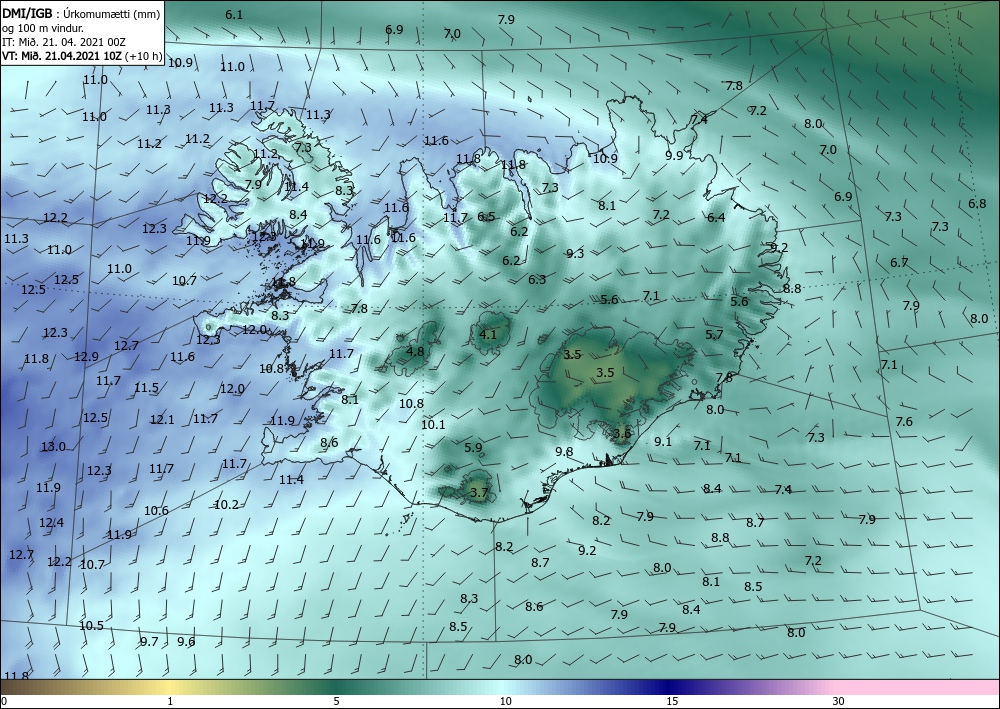Click the 7.6 value on the map

tap(904, 421)
